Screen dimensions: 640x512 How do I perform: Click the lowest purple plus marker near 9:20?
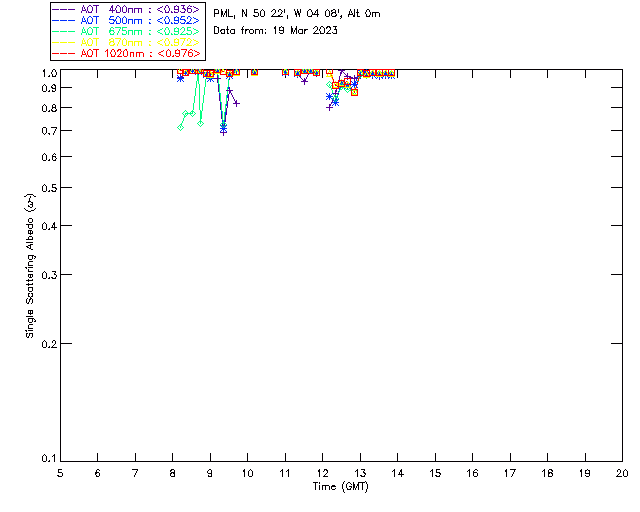click(x=223, y=132)
